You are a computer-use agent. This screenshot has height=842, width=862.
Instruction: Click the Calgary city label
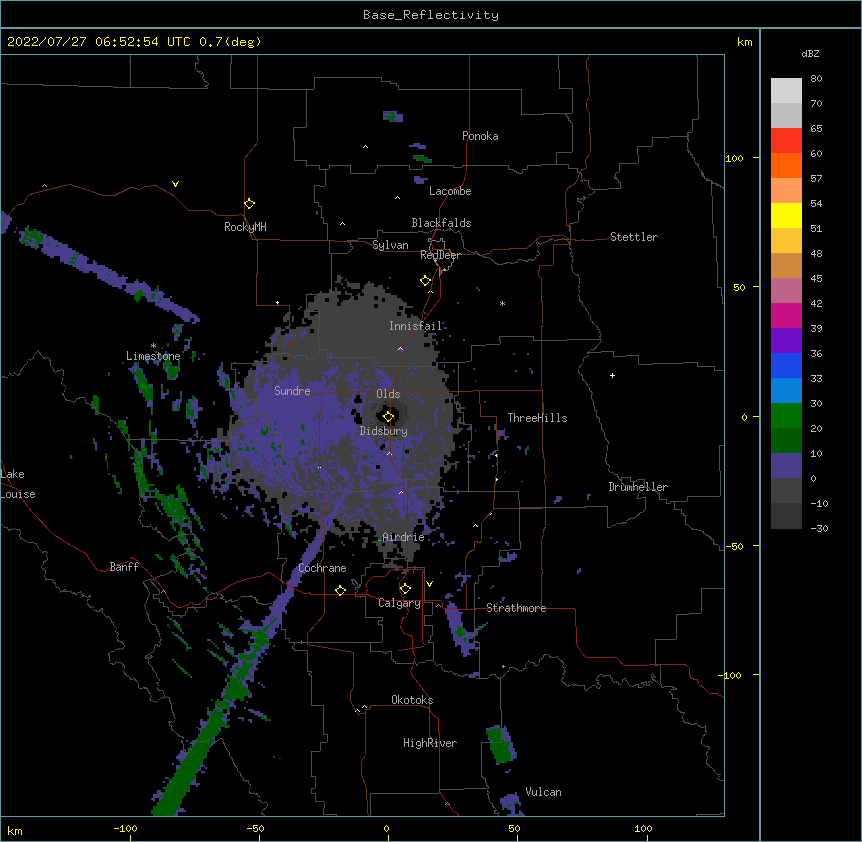(399, 603)
